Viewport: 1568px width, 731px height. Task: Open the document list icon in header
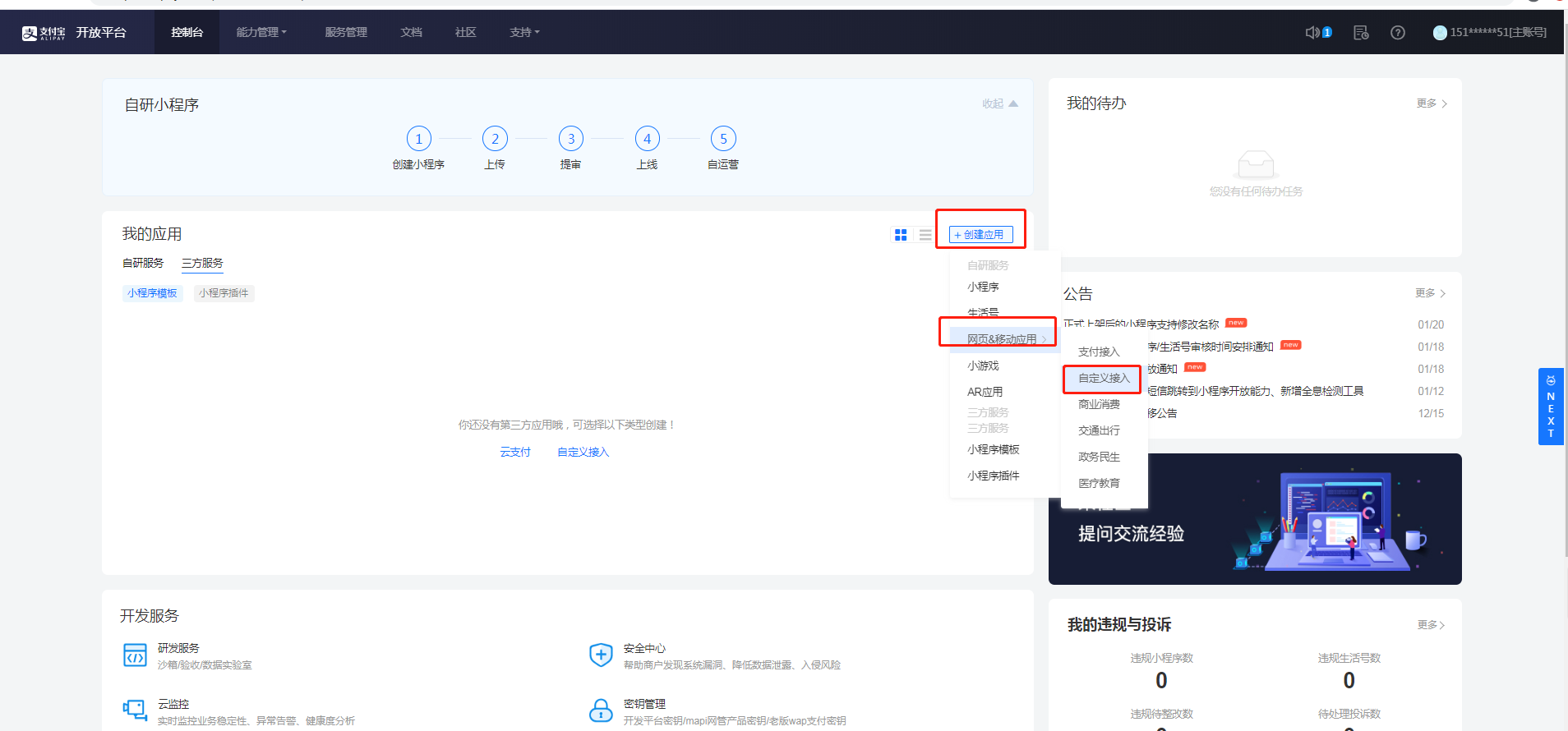[1361, 32]
